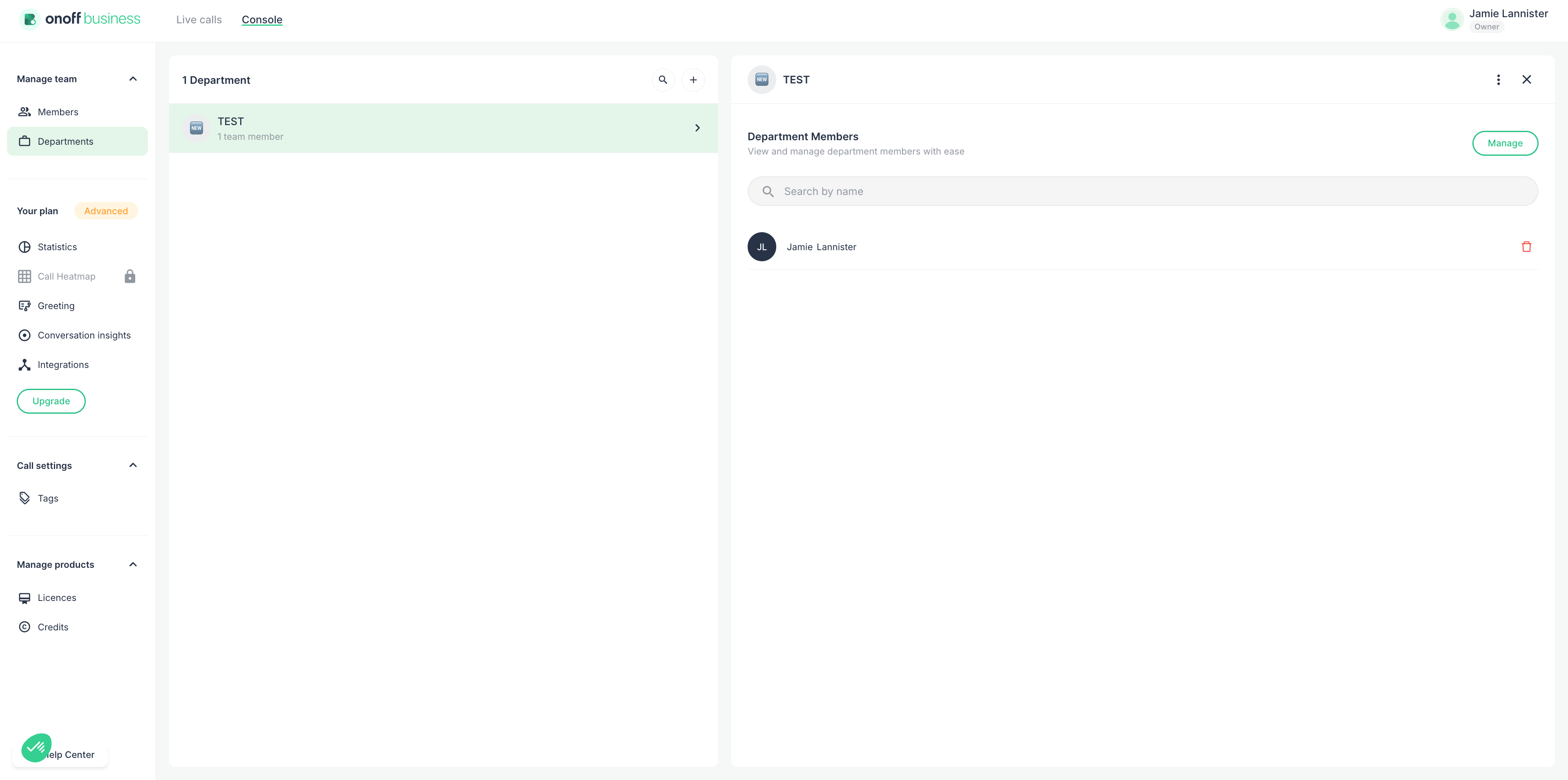
Task: Click the "1 team member" text
Action: pyautogui.click(x=250, y=137)
